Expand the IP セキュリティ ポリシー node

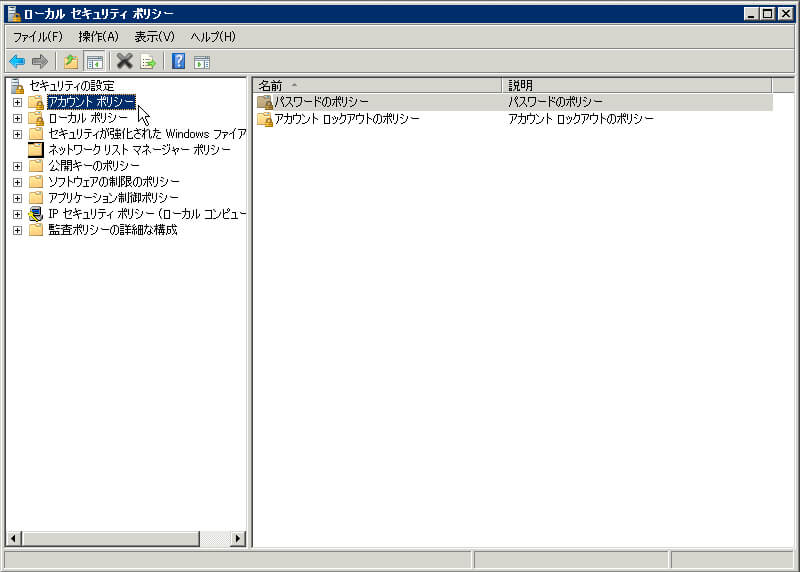(x=17, y=214)
